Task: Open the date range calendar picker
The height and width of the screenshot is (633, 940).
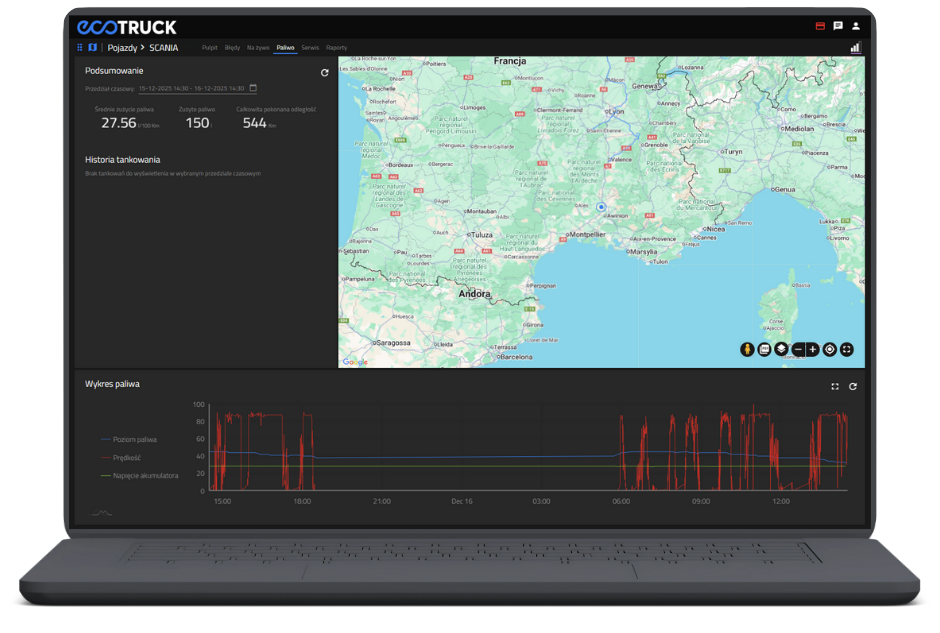Action: point(253,88)
